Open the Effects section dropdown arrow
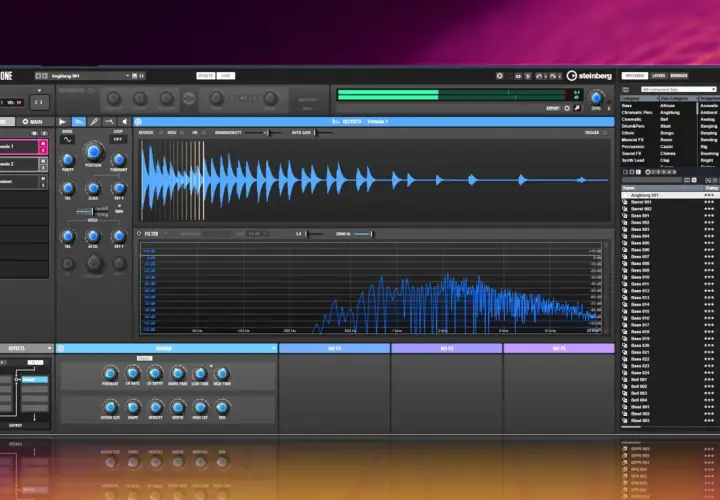 pyautogui.click(x=50, y=348)
